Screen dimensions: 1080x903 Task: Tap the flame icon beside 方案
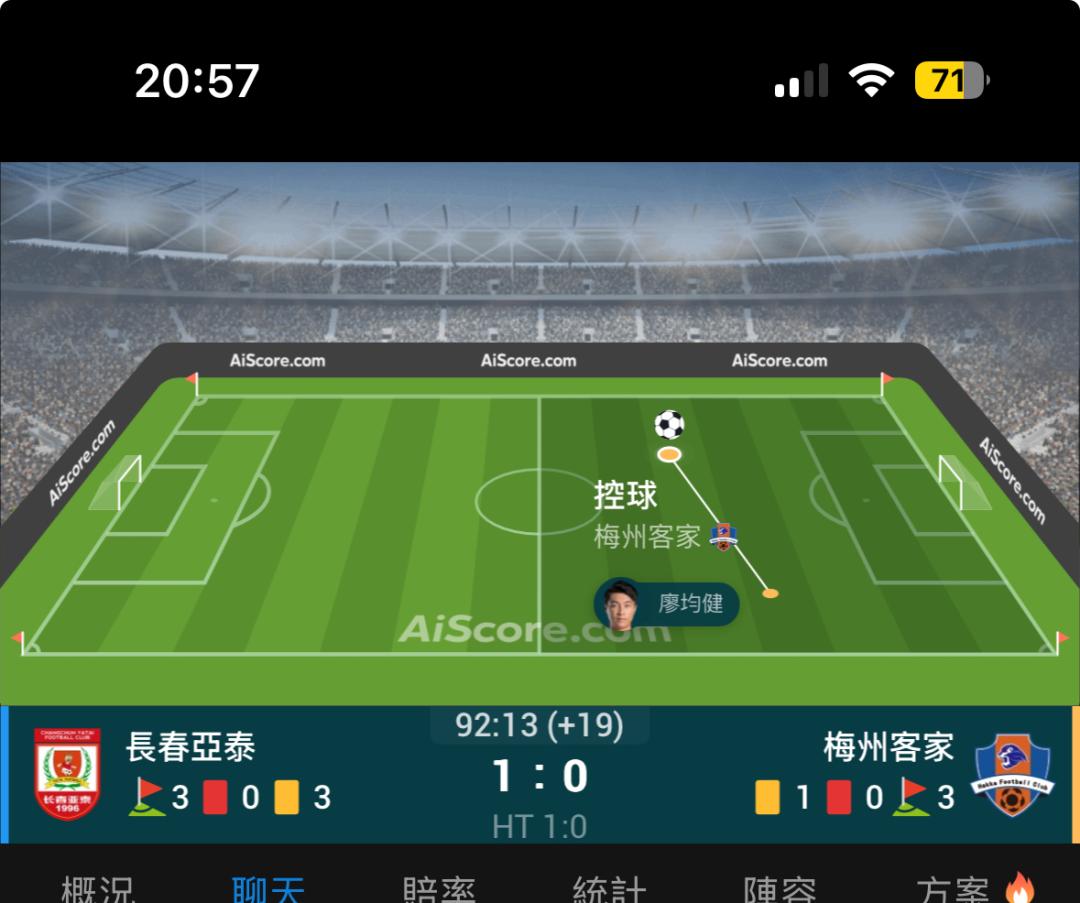click(x=1020, y=888)
